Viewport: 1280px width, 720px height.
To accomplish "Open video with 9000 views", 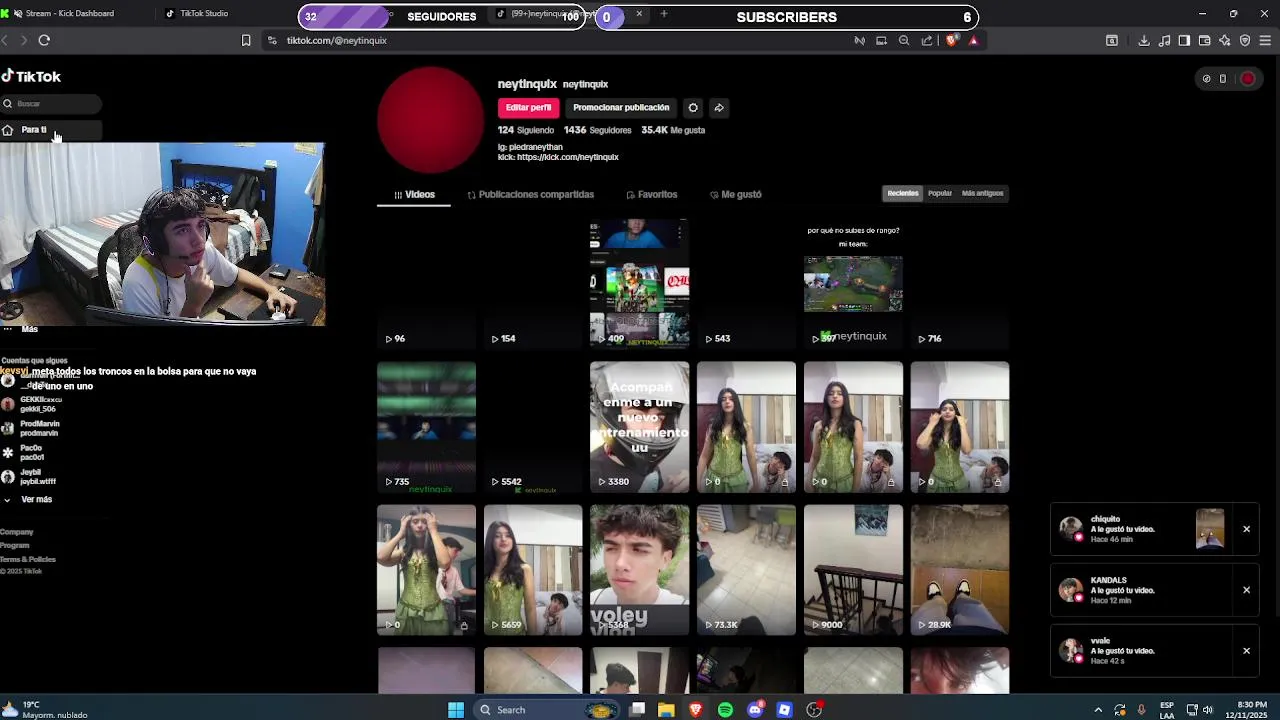I will (853, 570).
